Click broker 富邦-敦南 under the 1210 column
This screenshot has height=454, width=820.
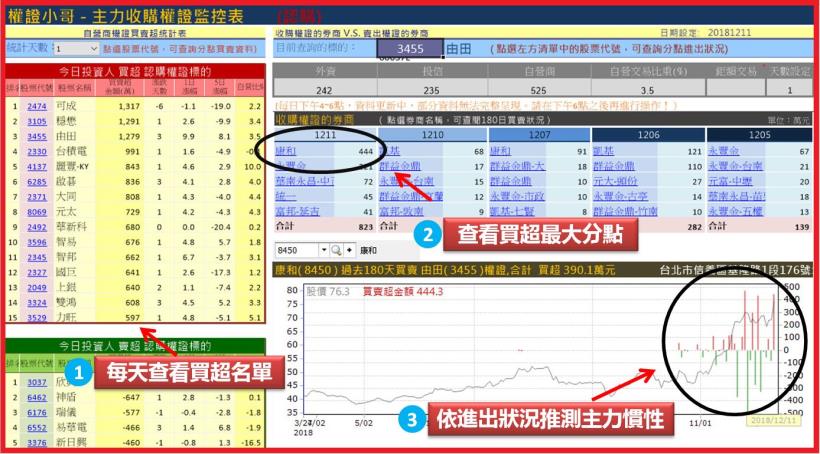tap(402, 211)
